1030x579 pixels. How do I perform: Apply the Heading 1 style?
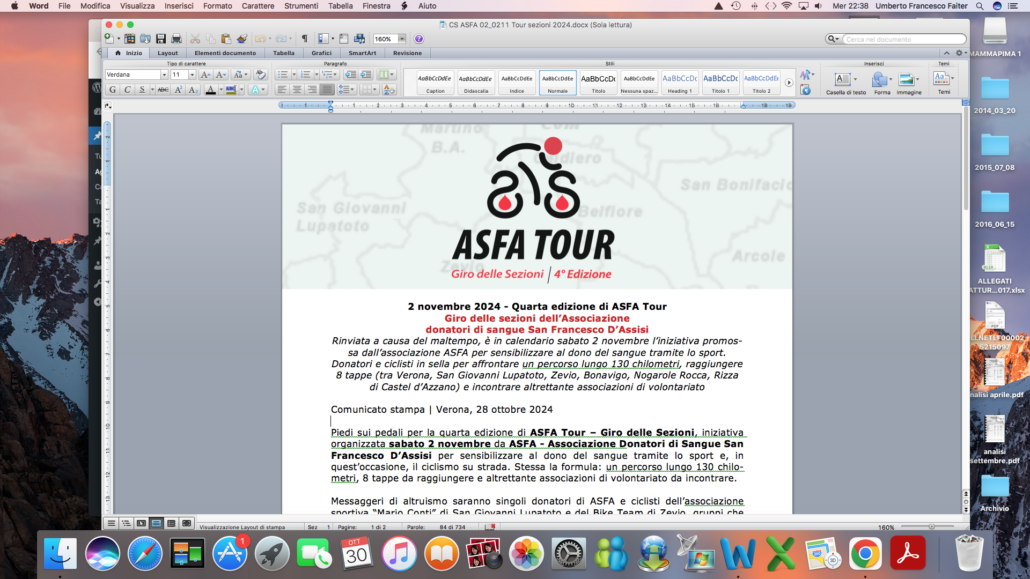tap(679, 83)
